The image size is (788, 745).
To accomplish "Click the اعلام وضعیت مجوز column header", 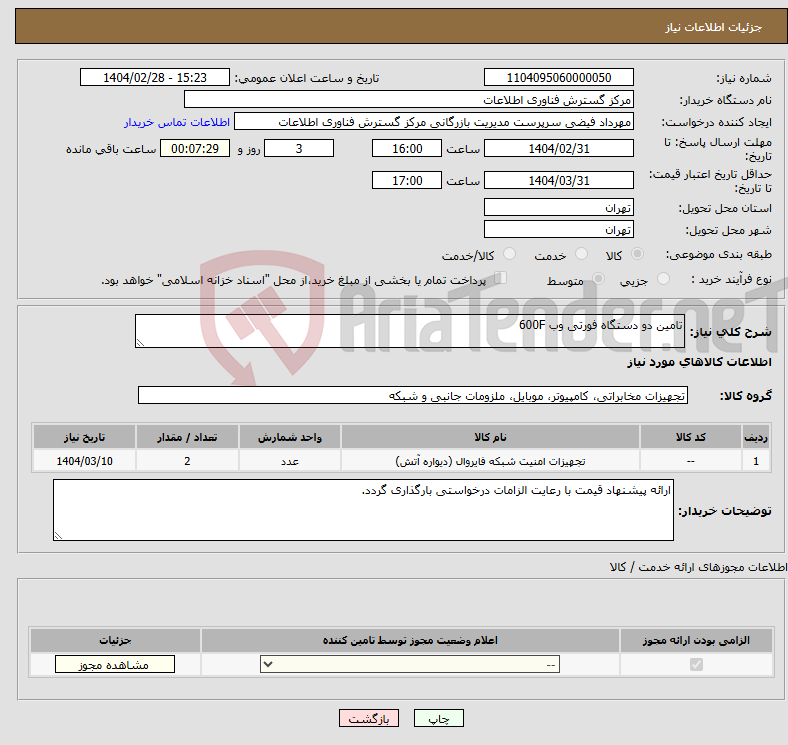I will [410, 640].
